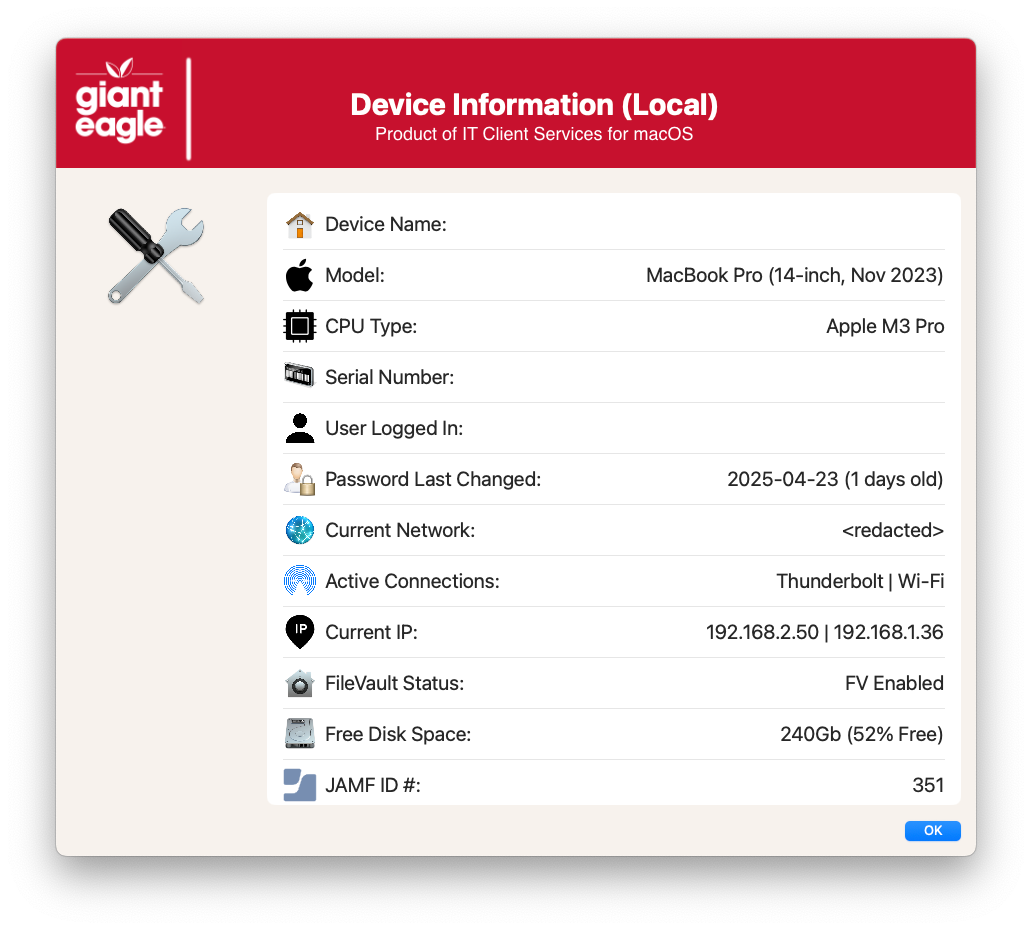Image resolution: width=1032 pixels, height=930 pixels.
Task: Click the 'JAMF ID #:' label
Action: [373, 785]
